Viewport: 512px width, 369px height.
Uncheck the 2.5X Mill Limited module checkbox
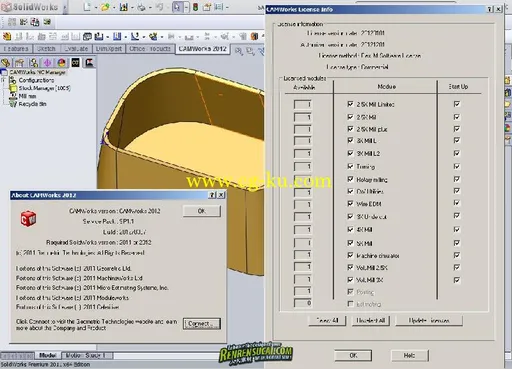[x=350, y=104]
